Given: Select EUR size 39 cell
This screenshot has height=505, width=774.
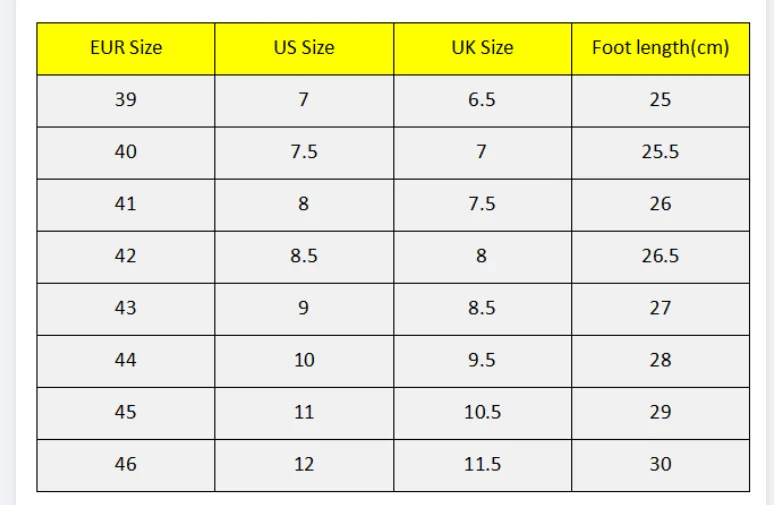Looking at the screenshot, I should [126, 100].
